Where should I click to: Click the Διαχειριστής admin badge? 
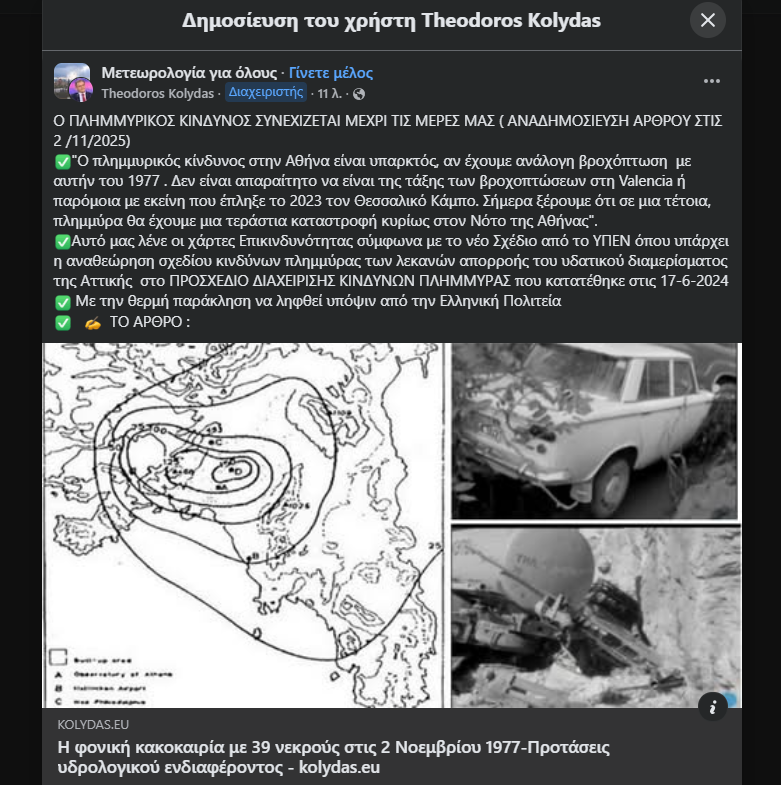click(265, 92)
